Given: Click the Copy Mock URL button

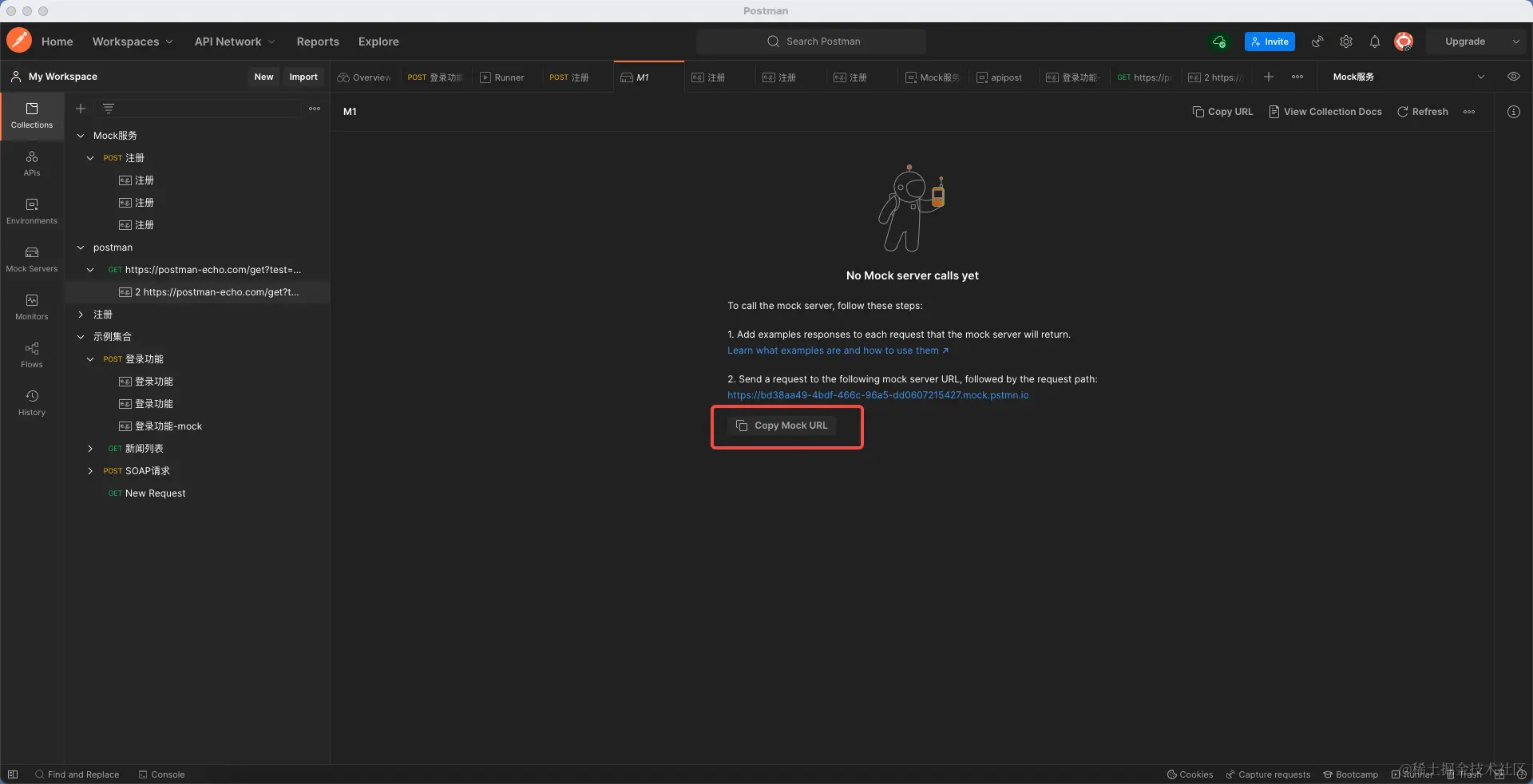Looking at the screenshot, I should coord(782,426).
